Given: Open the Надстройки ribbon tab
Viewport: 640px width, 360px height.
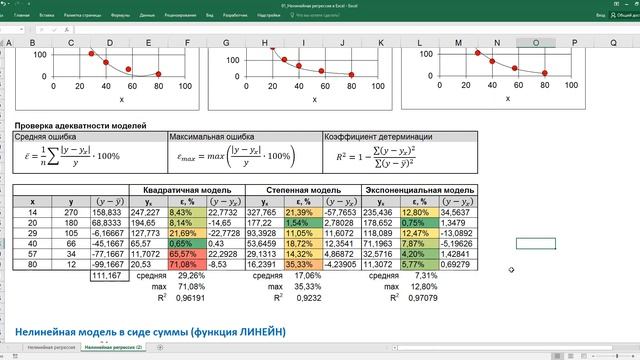Looking at the screenshot, I should [x=269, y=15].
